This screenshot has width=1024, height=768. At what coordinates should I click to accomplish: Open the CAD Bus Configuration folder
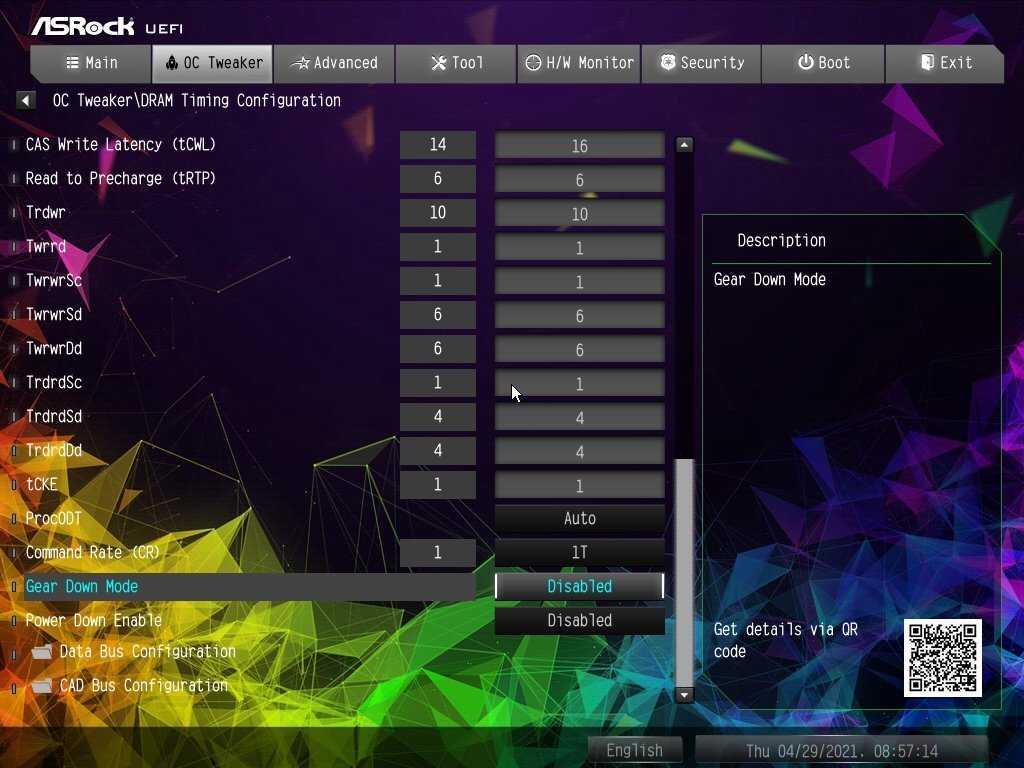(143, 686)
